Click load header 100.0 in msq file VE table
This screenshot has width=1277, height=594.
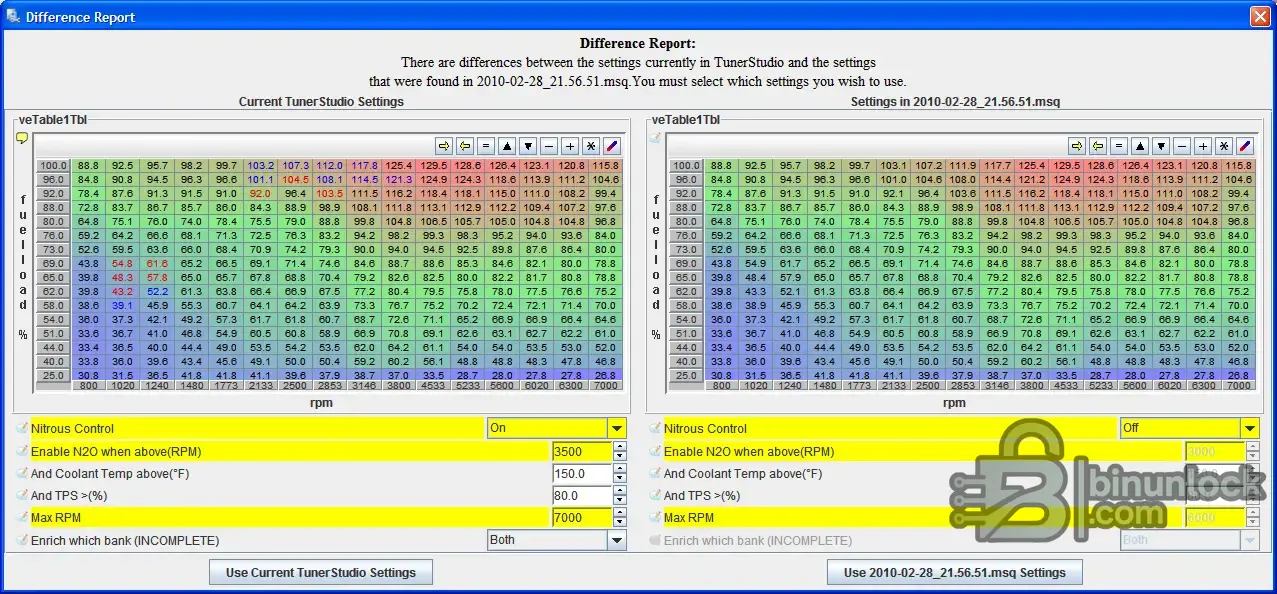686,165
